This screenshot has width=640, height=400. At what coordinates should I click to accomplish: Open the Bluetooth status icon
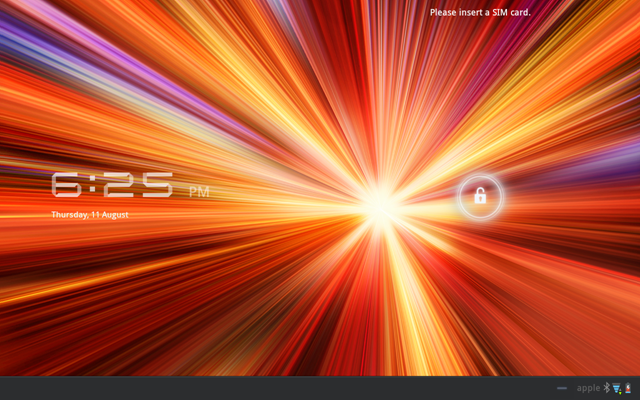607,388
